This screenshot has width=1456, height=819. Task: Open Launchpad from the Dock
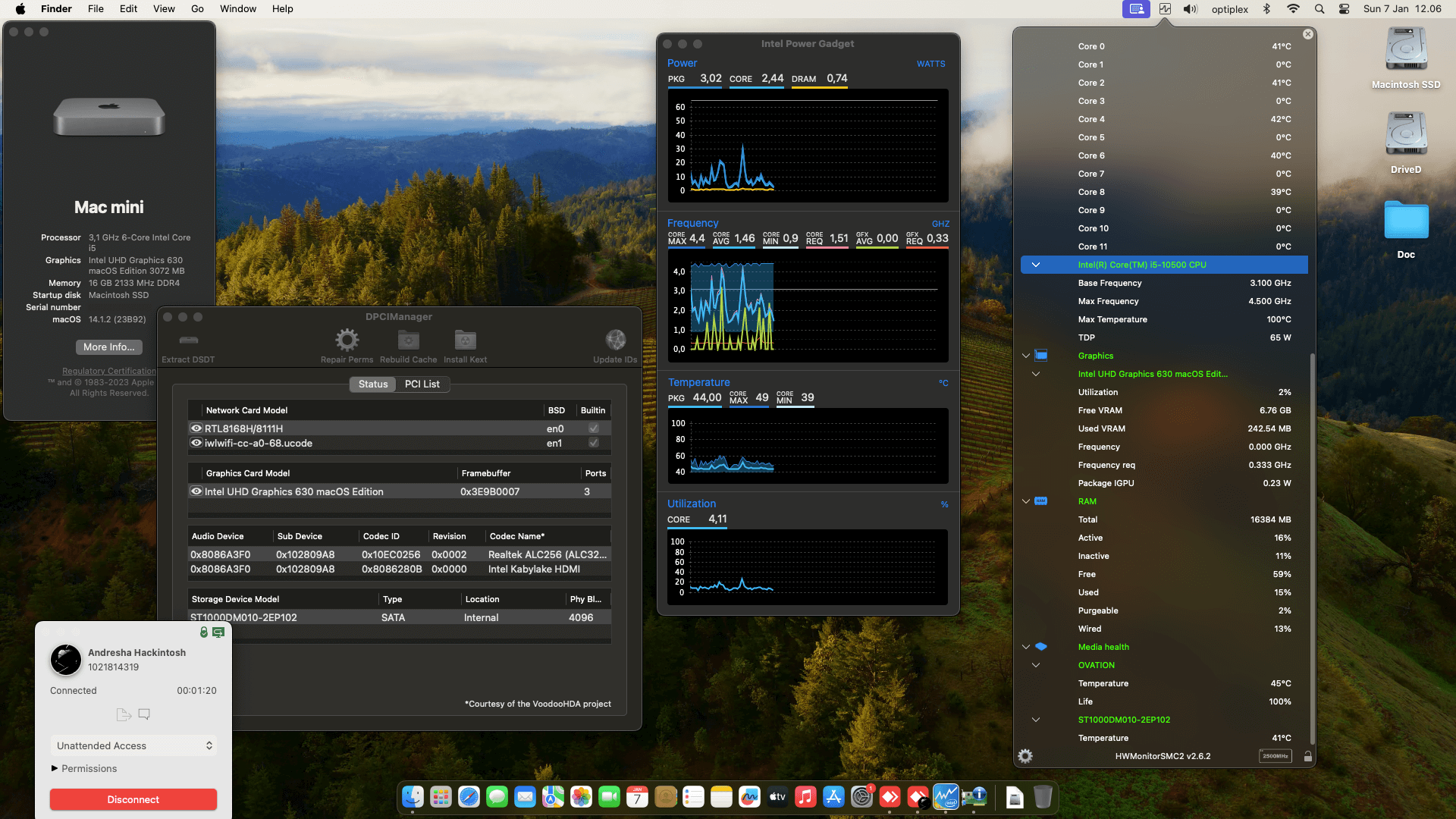(441, 797)
